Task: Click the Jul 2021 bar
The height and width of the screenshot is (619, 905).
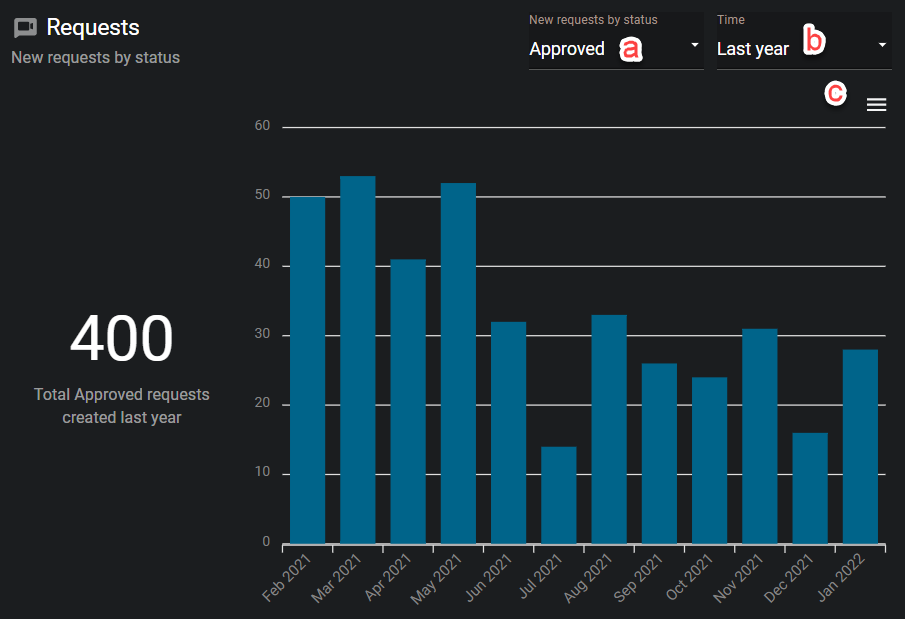Action: click(559, 495)
